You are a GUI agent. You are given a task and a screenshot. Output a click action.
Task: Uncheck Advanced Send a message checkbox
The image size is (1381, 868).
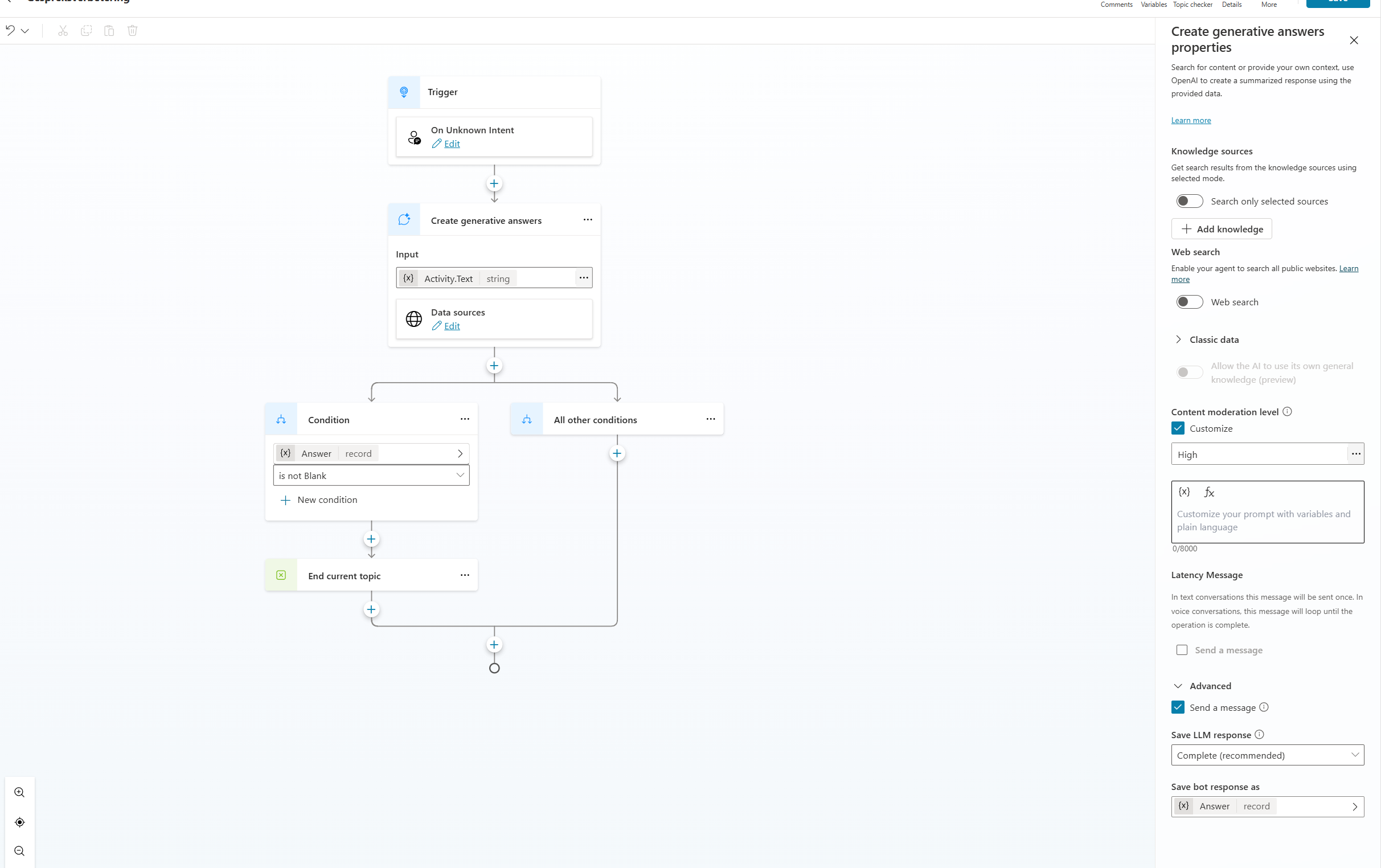[x=1178, y=707]
